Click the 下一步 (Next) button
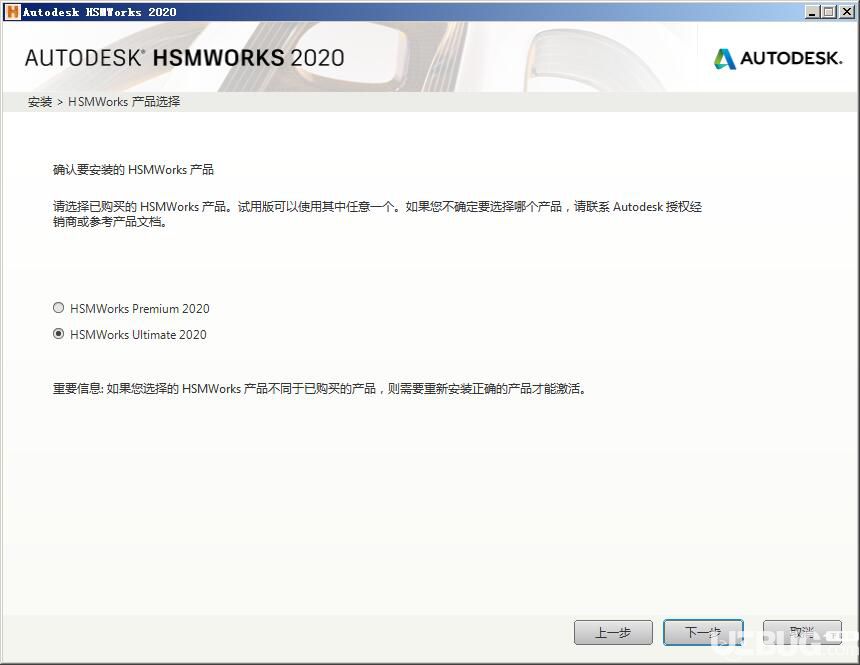Image resolution: width=860 pixels, height=665 pixels. pos(703,633)
